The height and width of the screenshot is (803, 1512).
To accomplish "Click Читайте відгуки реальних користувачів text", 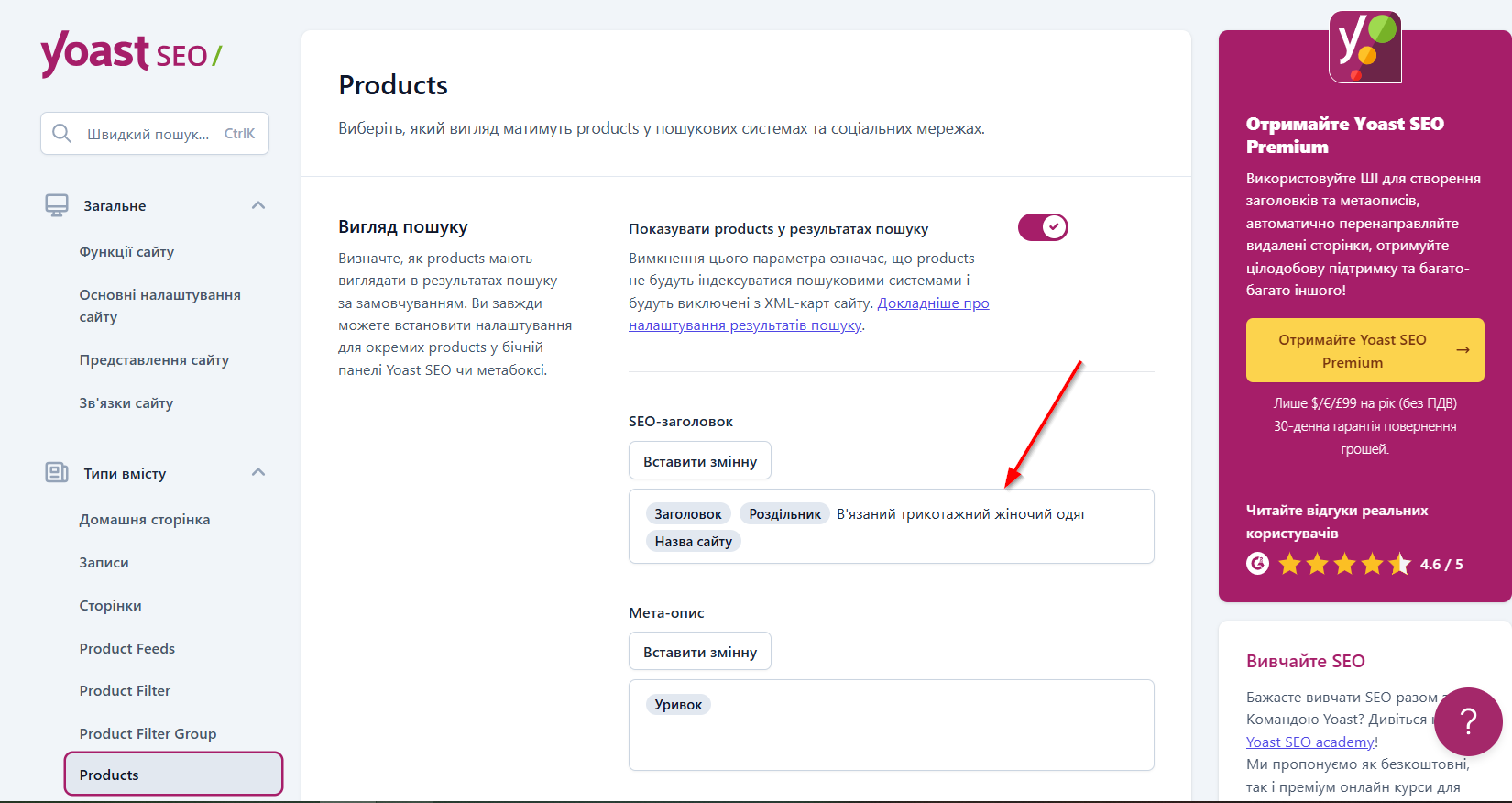I will pos(1337,522).
